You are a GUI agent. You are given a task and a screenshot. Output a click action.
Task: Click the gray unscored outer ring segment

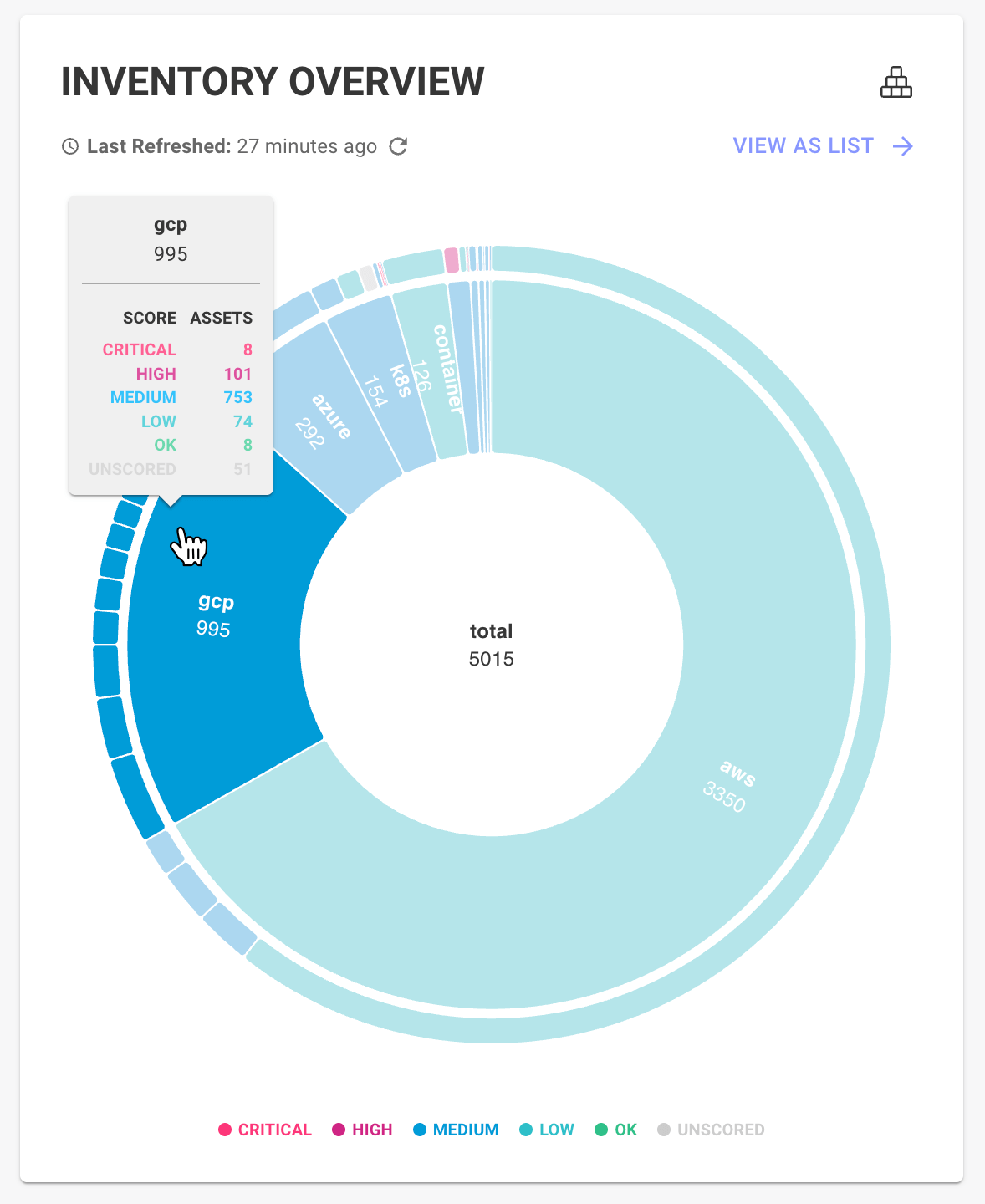[368, 278]
